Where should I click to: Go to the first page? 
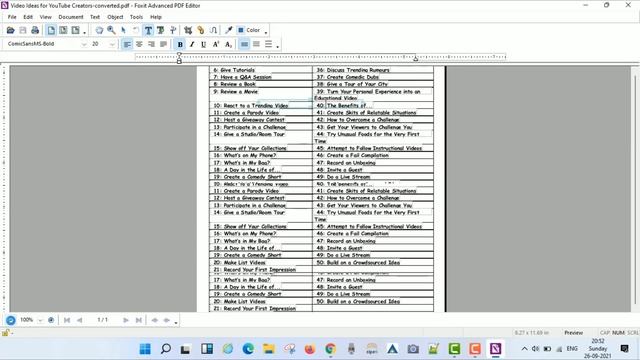click(x=67, y=320)
